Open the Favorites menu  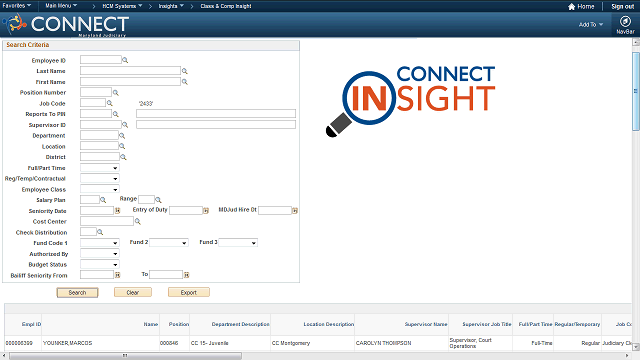pos(17,6)
